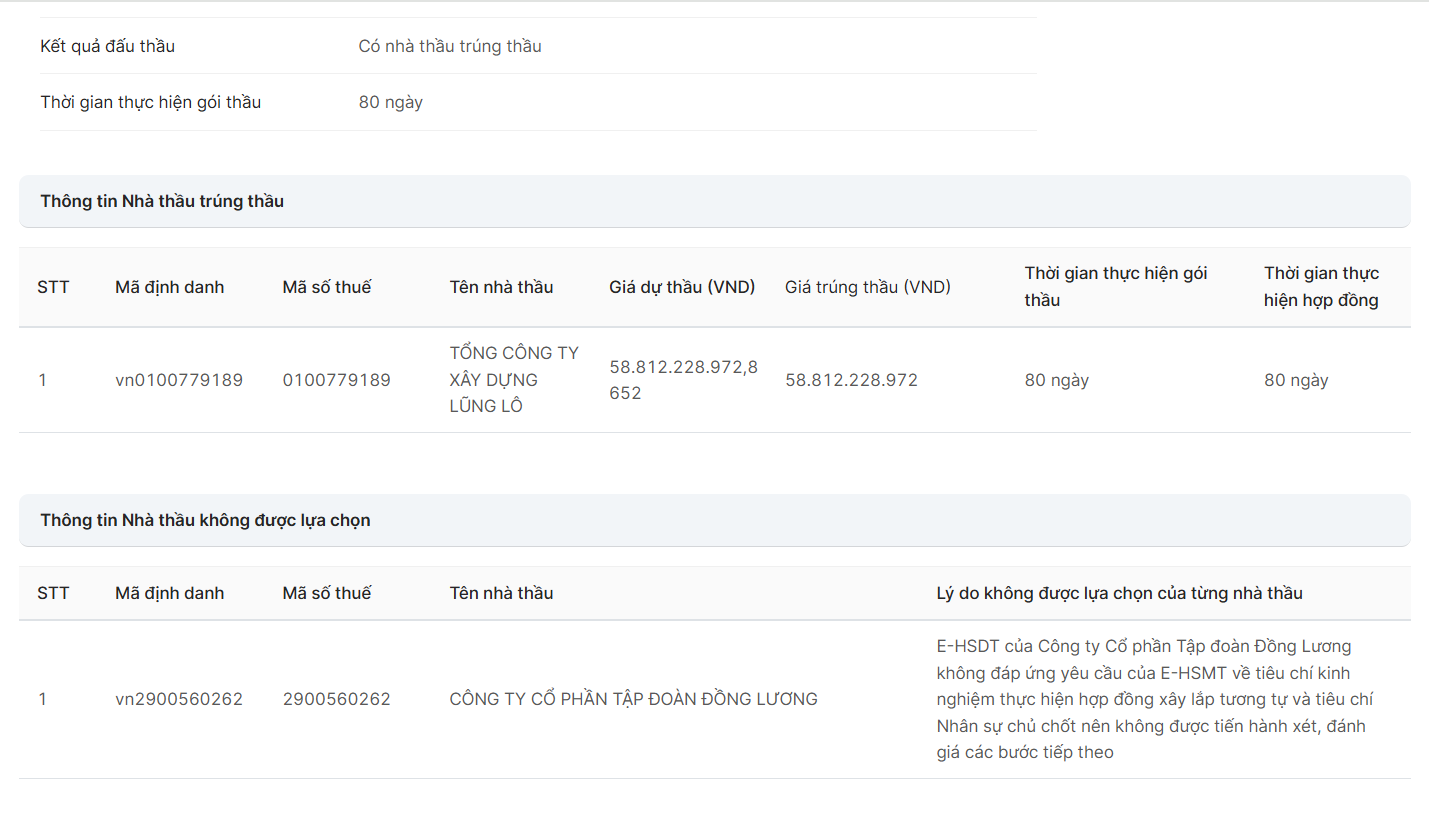Click the "Thời gian thực hiện hợp đồng" column header
Screen dimensions: 1429x819
point(1321,287)
